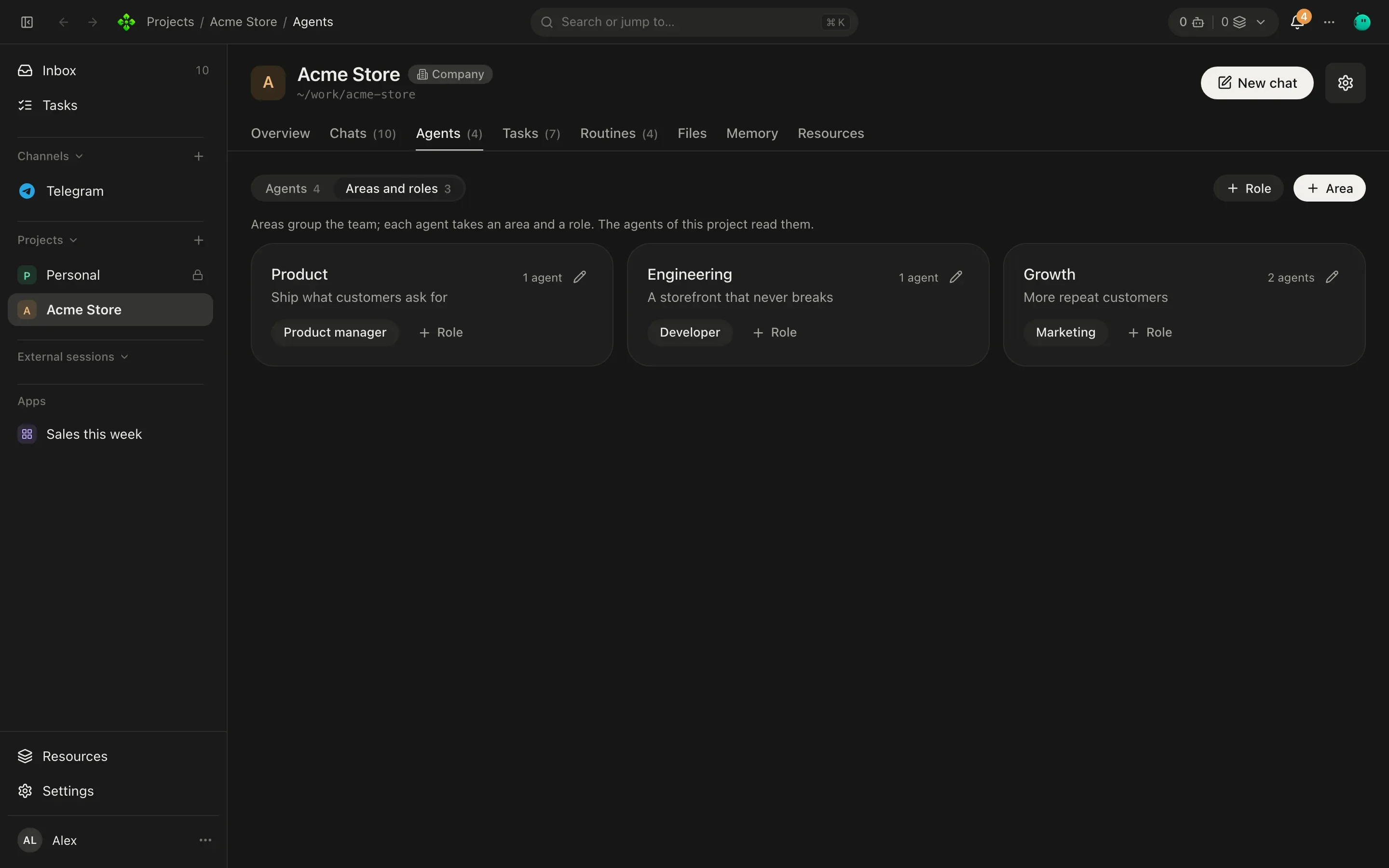This screenshot has width=1389, height=868.
Task: Go forward with the right arrow
Action: tap(93, 22)
